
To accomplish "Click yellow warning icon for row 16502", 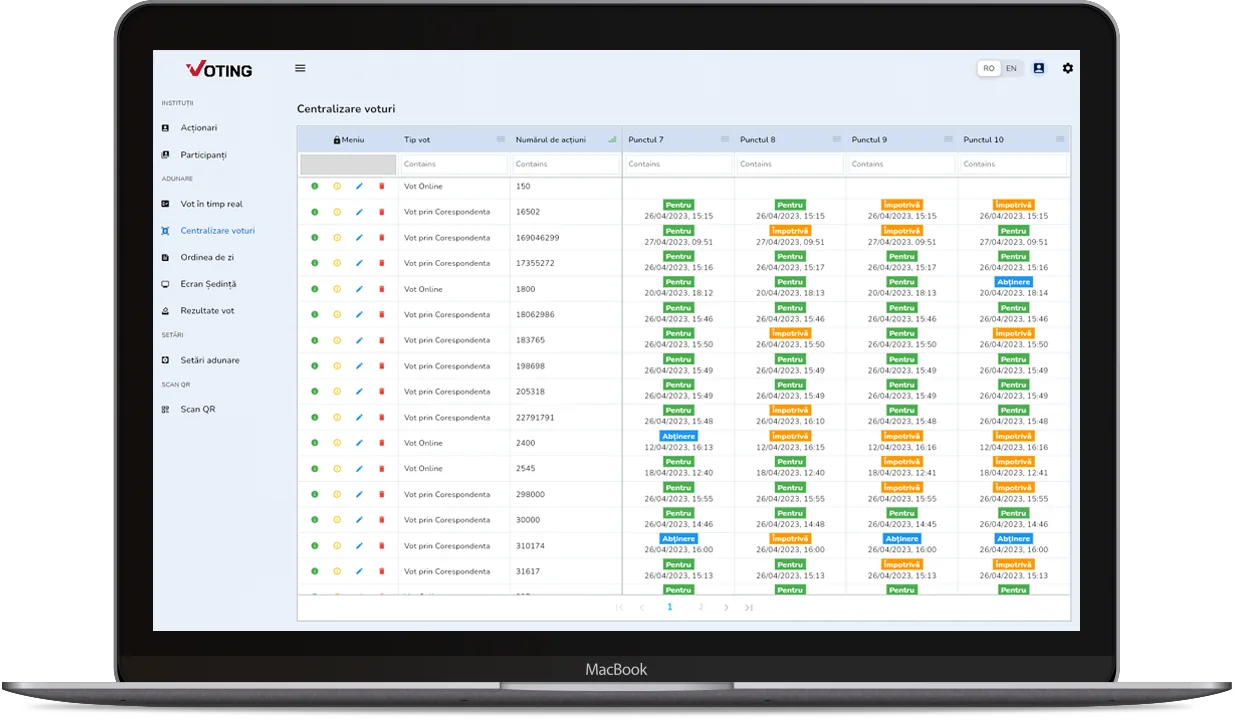I will coord(337,212).
